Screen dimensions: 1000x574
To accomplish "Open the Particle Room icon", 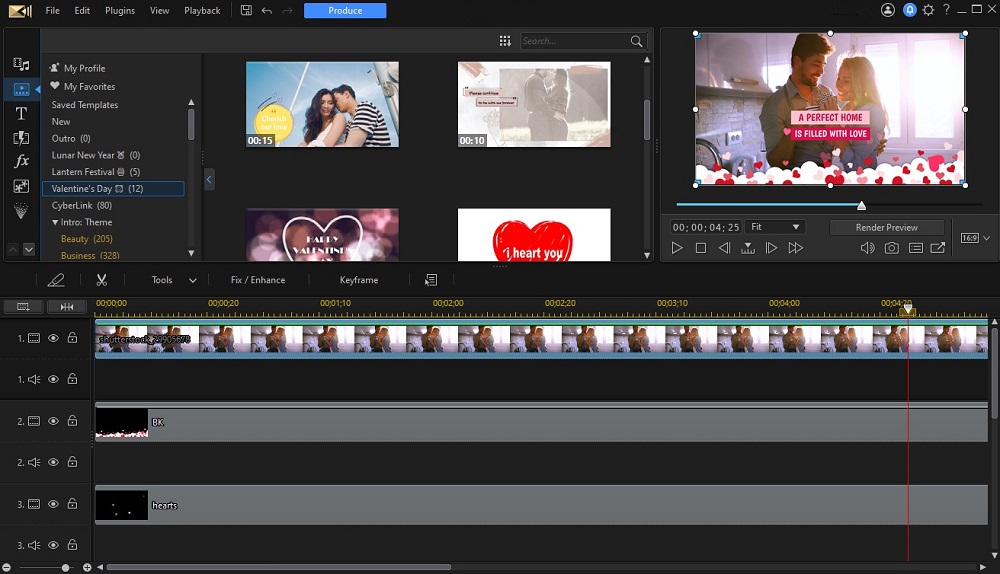I will [x=21, y=210].
